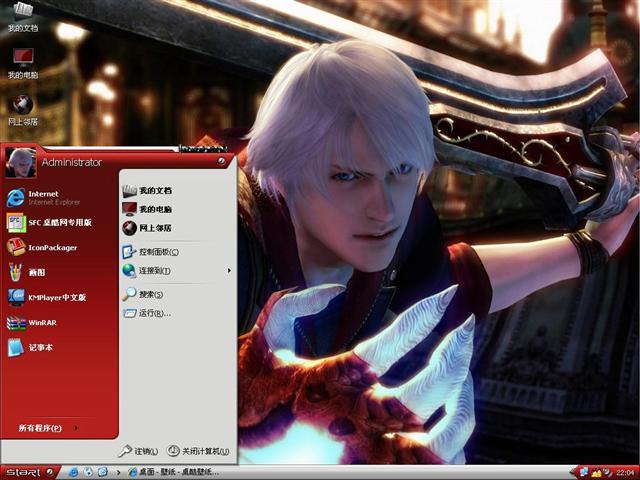Click the Start button on taskbar

click(28, 471)
